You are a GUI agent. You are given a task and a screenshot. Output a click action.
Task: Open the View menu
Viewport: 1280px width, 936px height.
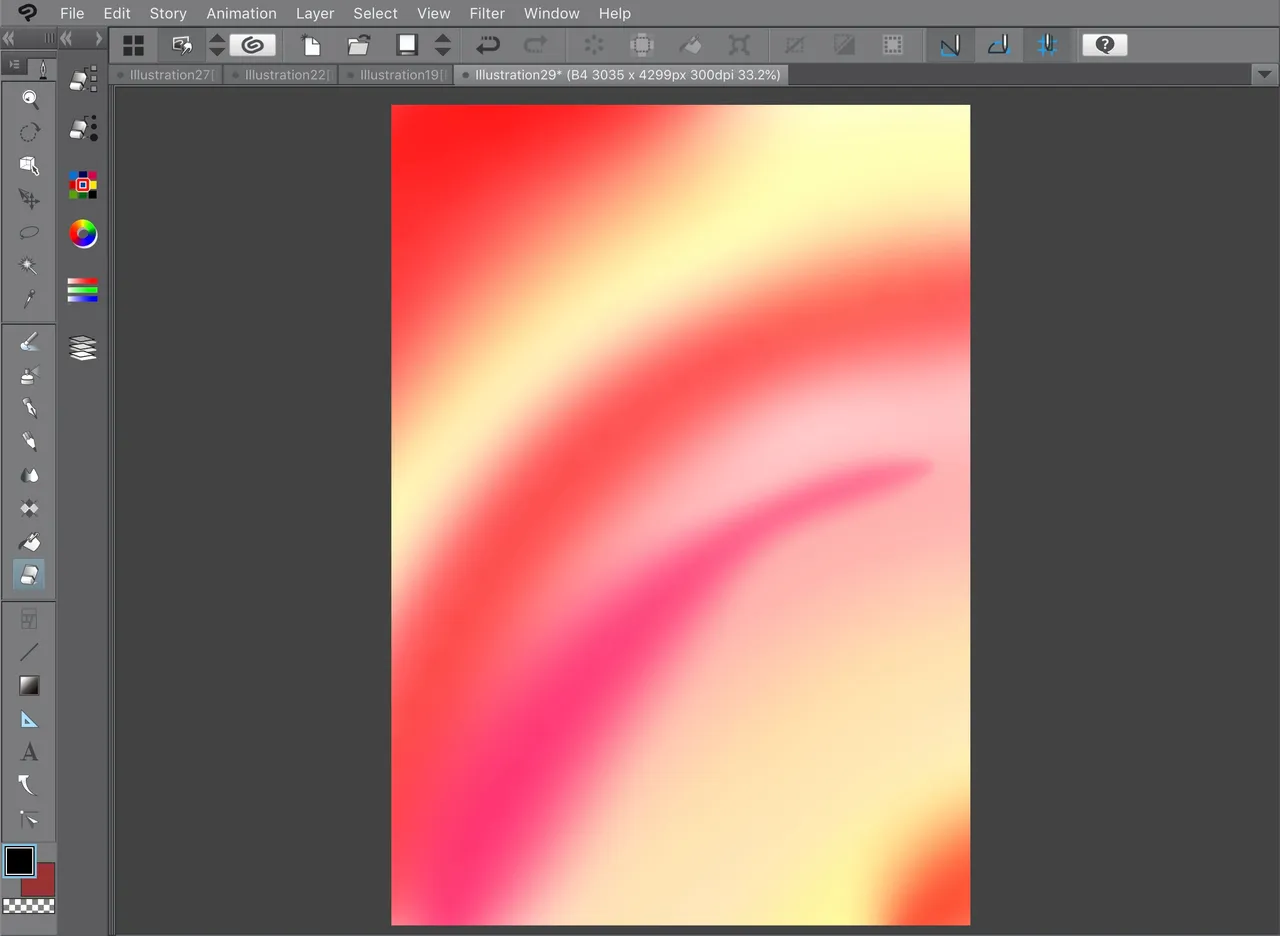coord(434,13)
